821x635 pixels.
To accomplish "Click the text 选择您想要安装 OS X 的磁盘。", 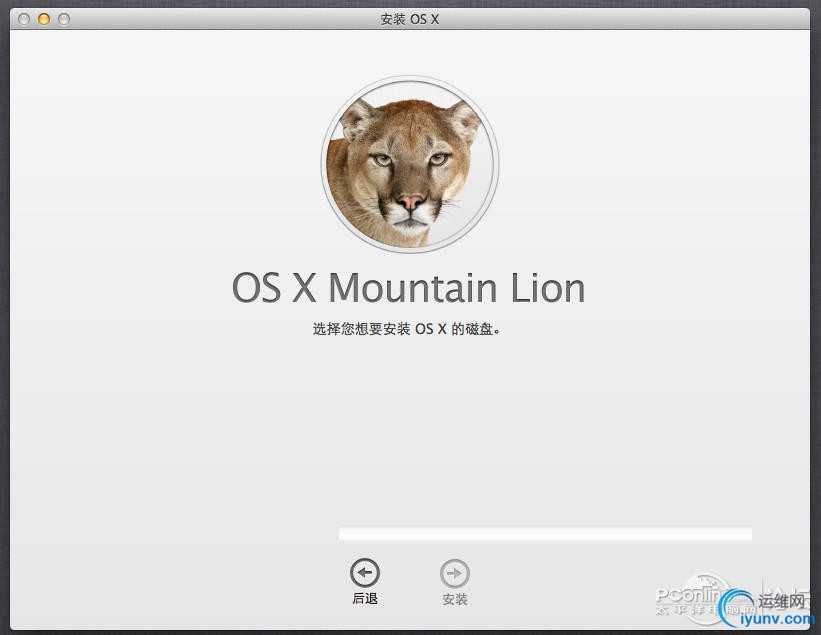I will [x=407, y=329].
